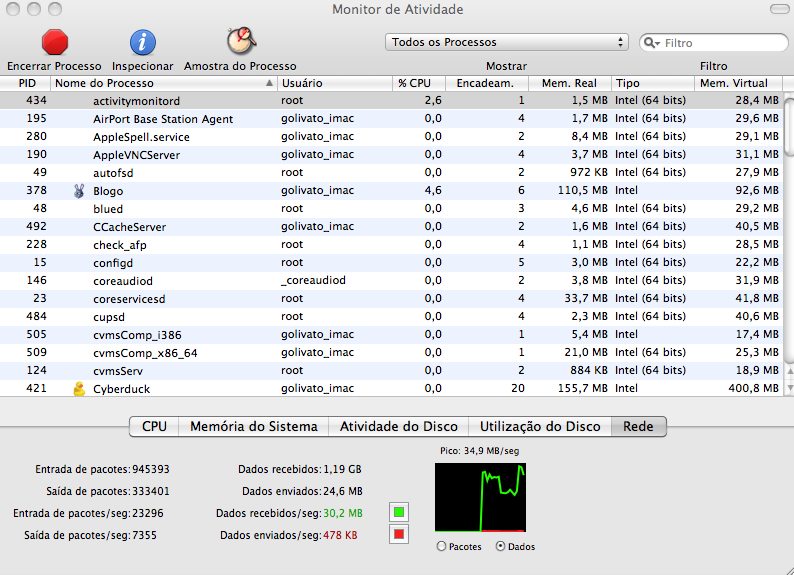Select the AppleSpell.service process
This screenshot has width=794, height=575.
[x=141, y=137]
